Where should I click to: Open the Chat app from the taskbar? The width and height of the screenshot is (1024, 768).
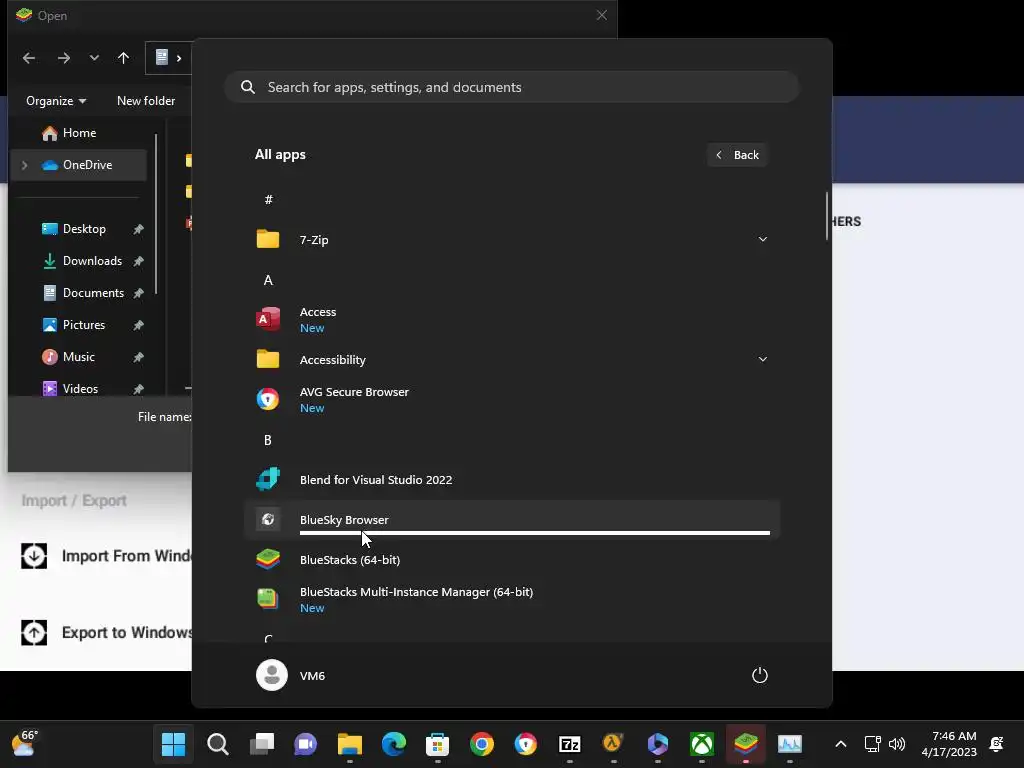tap(306, 744)
